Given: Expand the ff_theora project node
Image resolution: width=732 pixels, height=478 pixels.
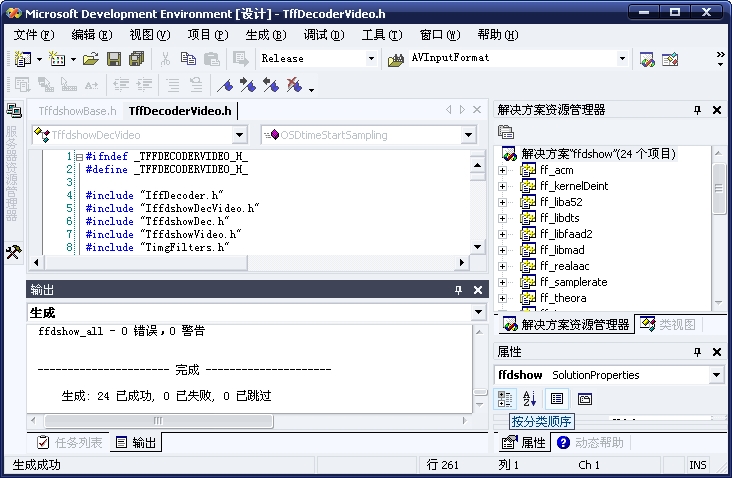Looking at the screenshot, I should click(502, 298).
